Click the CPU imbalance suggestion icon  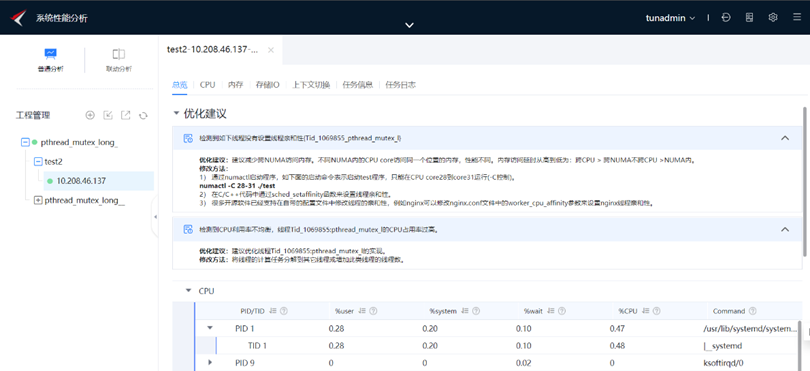[x=188, y=229]
